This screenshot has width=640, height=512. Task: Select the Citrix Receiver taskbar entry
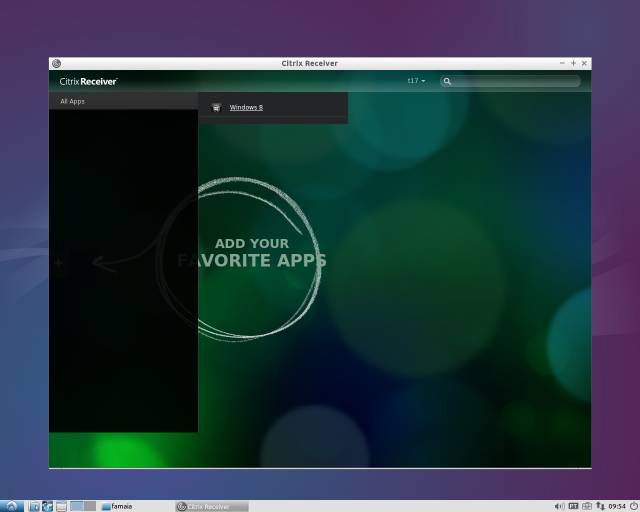[212, 507]
